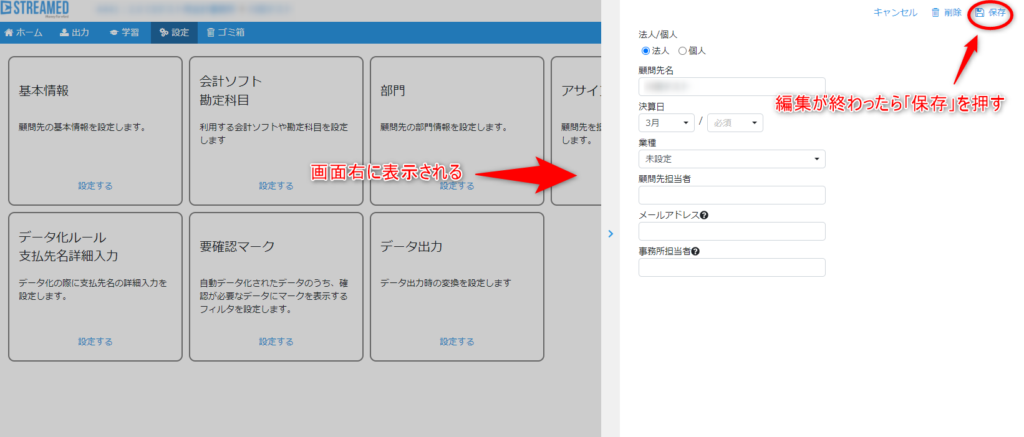1024x437 pixels.
Task: Click 基本情報 card title
Action: pos(44,91)
